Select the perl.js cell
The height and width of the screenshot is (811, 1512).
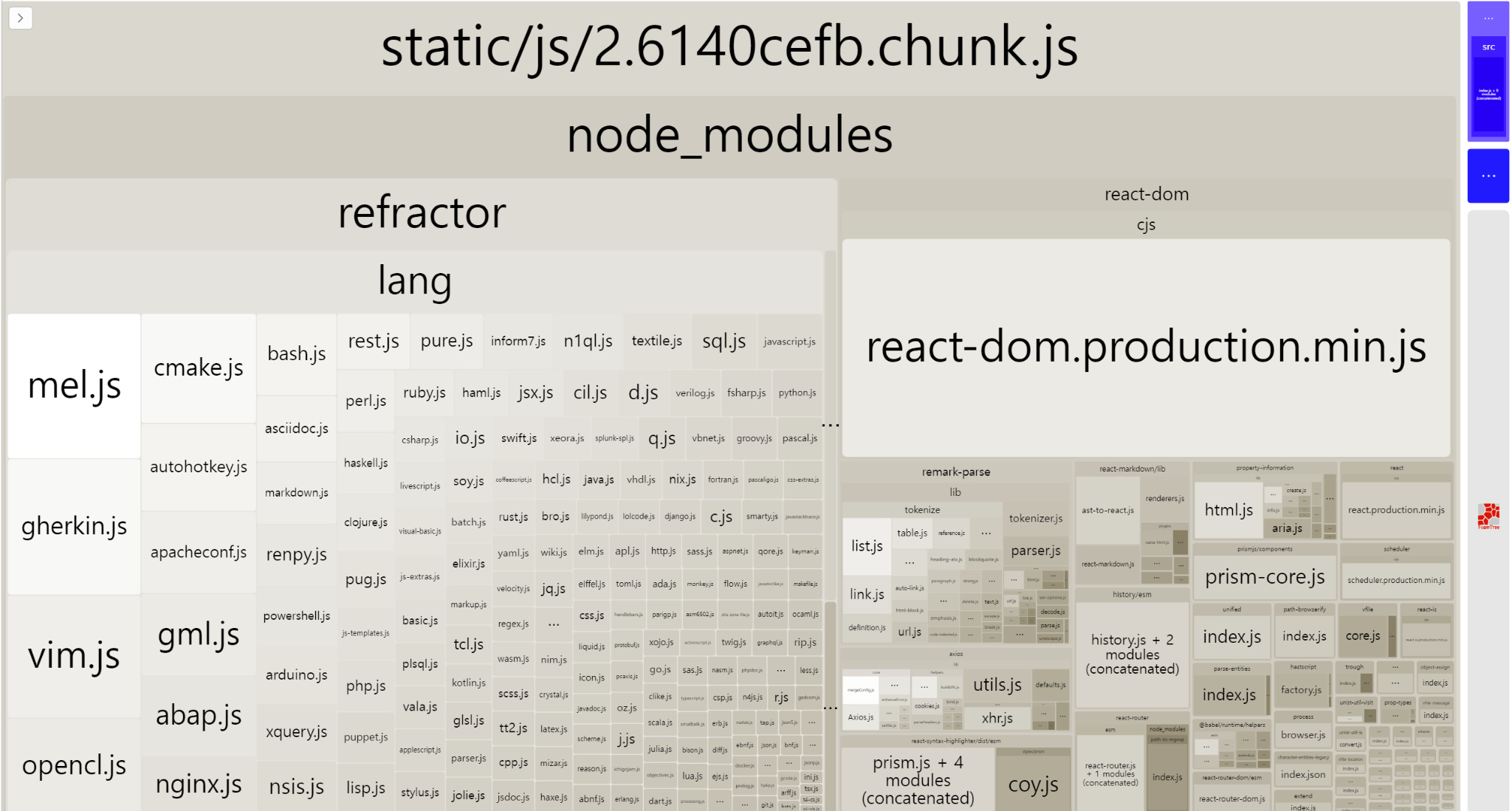pos(366,401)
